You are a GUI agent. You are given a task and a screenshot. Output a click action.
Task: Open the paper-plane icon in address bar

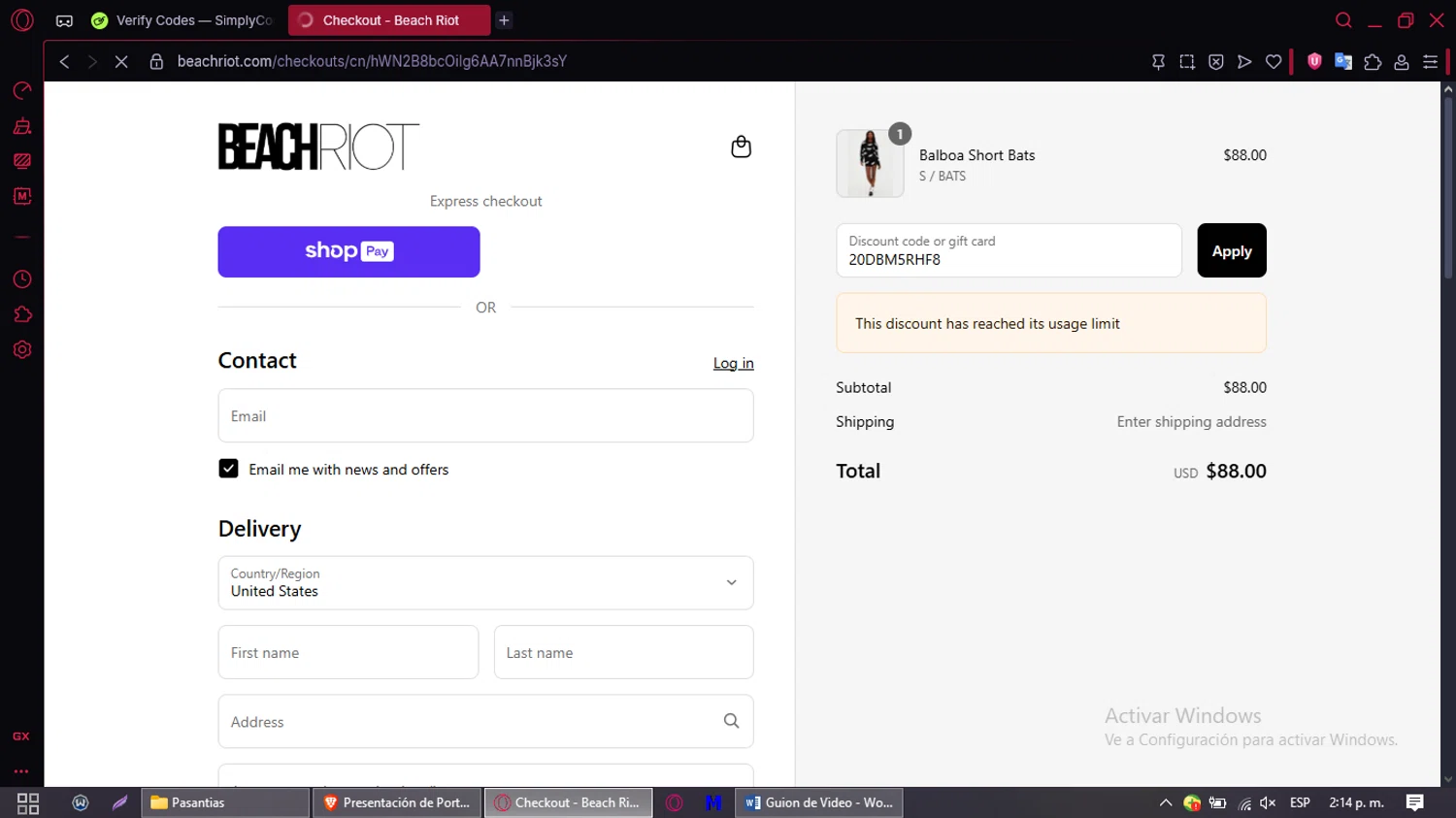pyautogui.click(x=1244, y=61)
